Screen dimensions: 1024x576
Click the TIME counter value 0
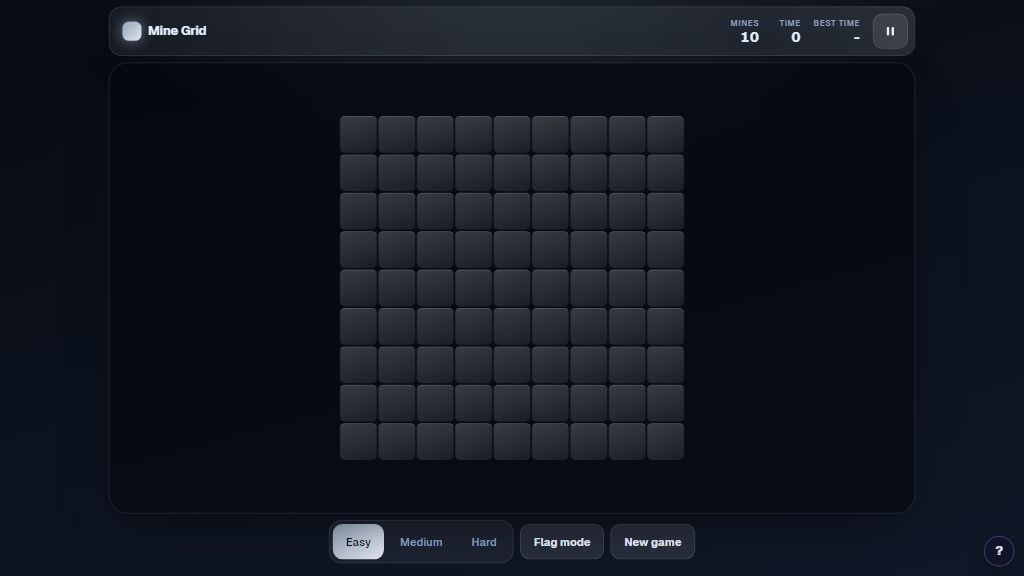(x=795, y=37)
